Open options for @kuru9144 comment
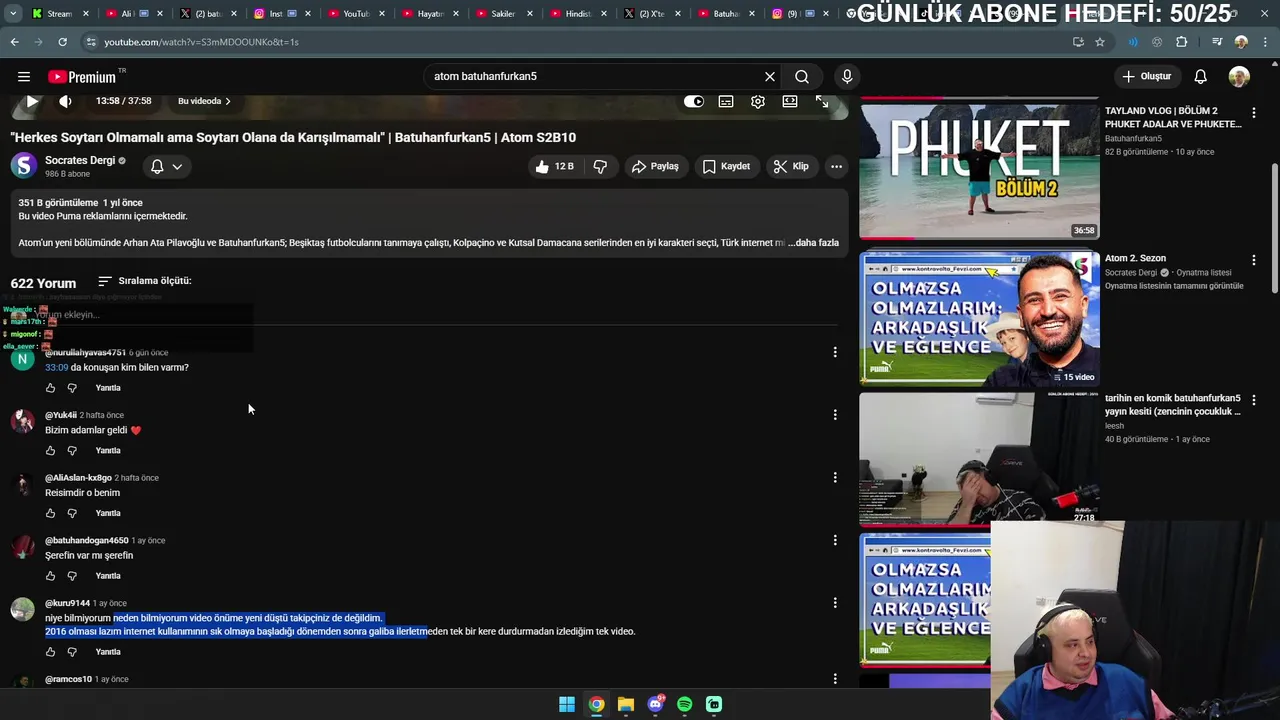Image resolution: width=1280 pixels, height=720 pixels. click(x=835, y=603)
